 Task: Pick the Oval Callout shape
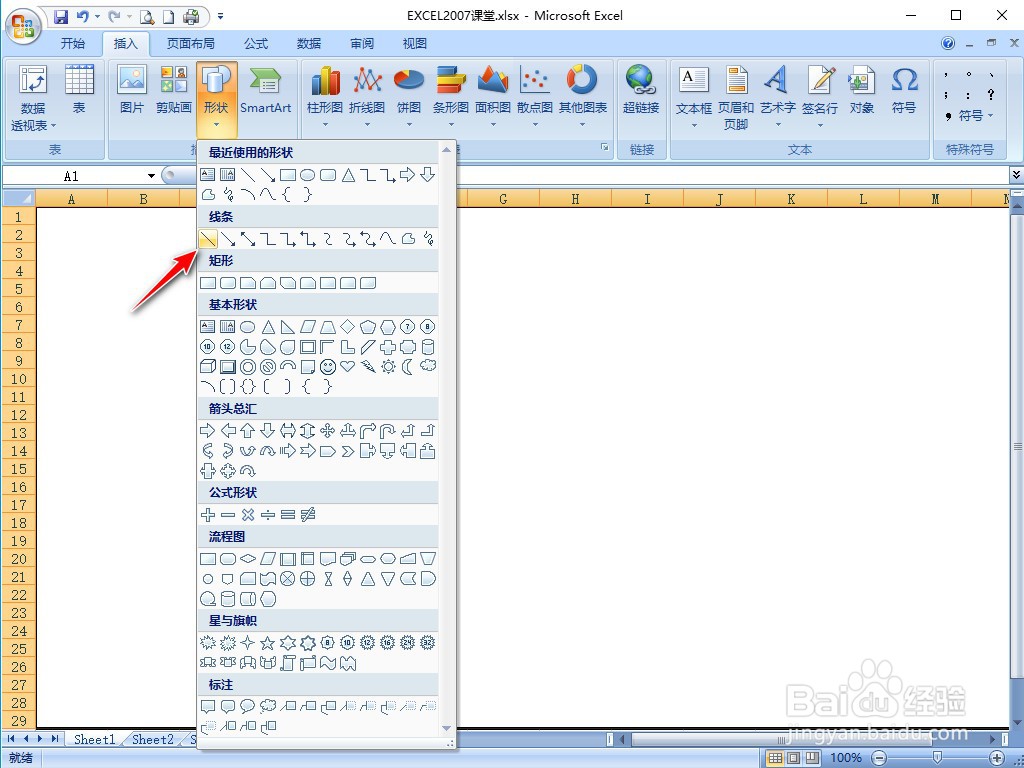248,706
